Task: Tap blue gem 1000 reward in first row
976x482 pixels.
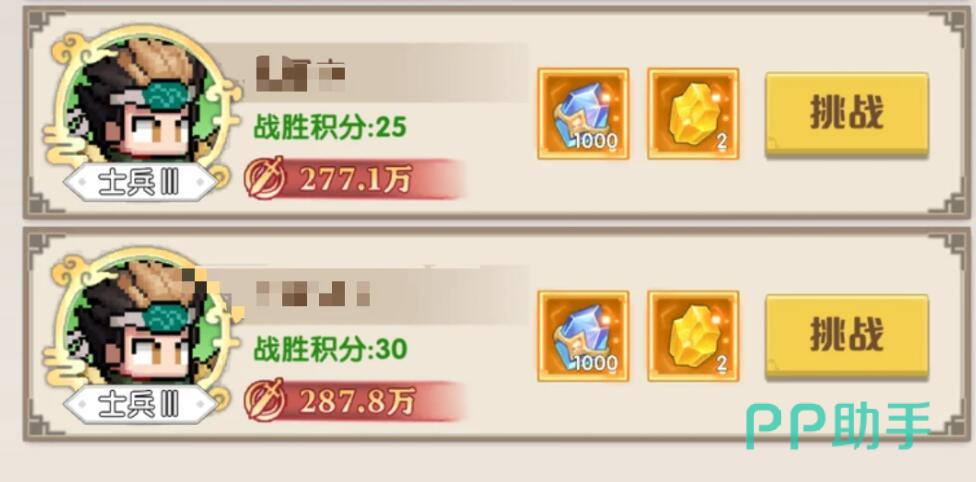Action: [x=583, y=113]
